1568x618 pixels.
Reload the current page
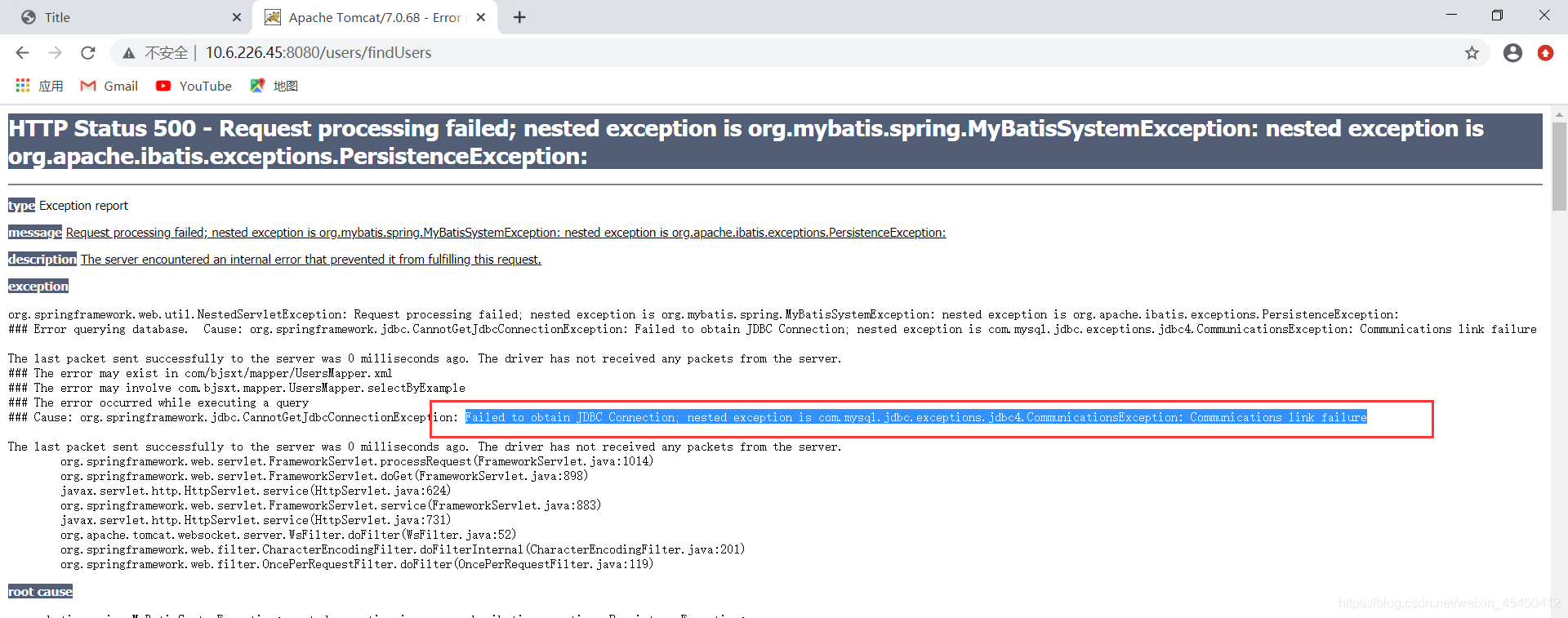coord(88,52)
